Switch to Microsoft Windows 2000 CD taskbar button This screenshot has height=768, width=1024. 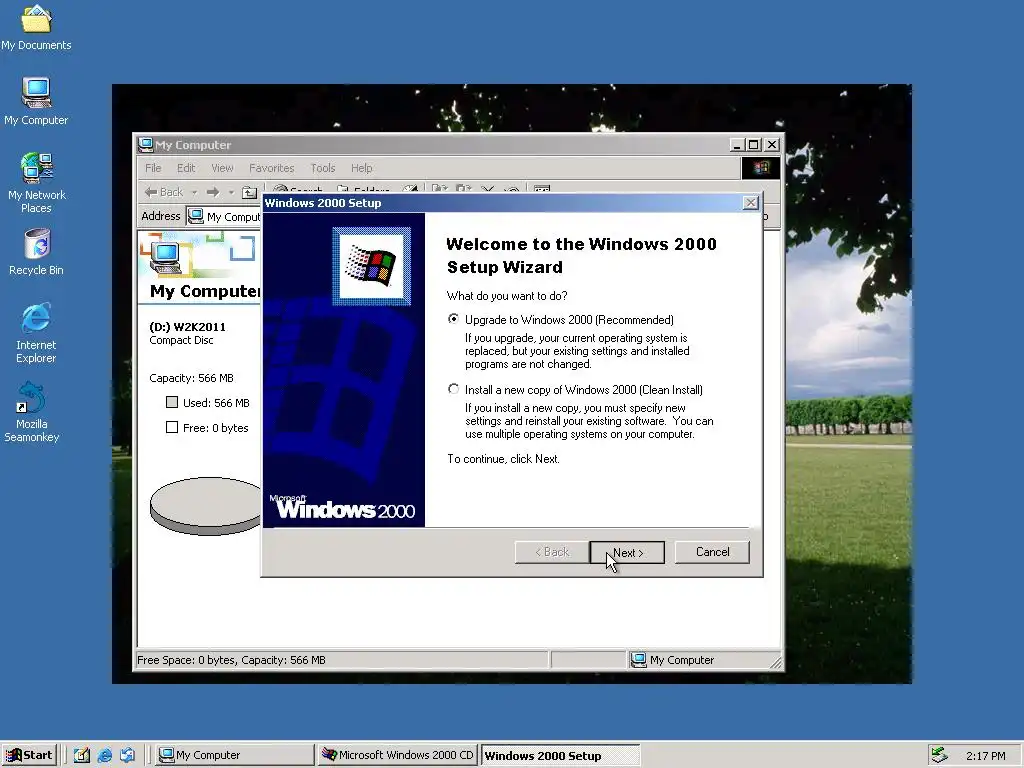pyautogui.click(x=398, y=755)
